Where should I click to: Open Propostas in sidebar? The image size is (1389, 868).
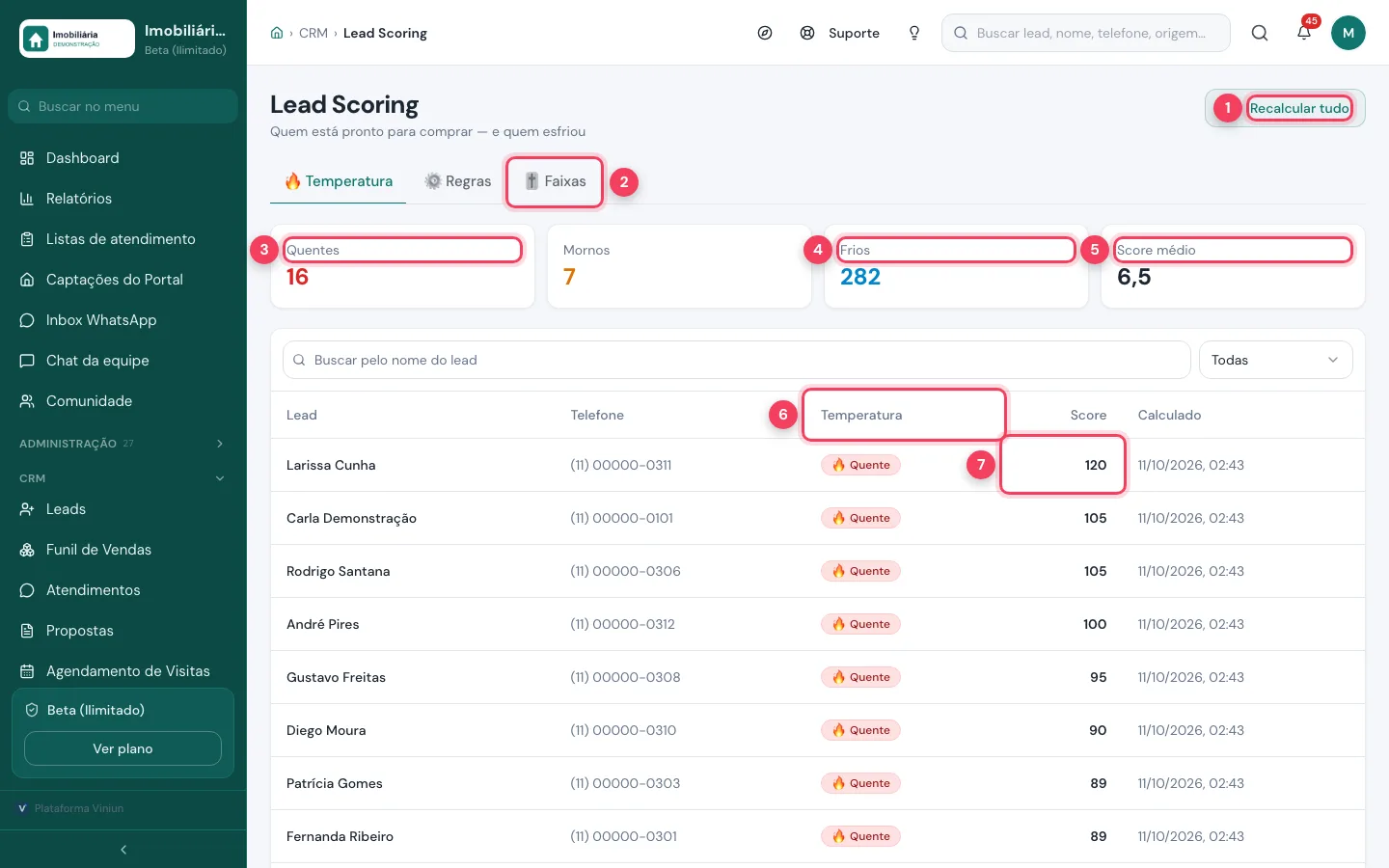pos(123,631)
